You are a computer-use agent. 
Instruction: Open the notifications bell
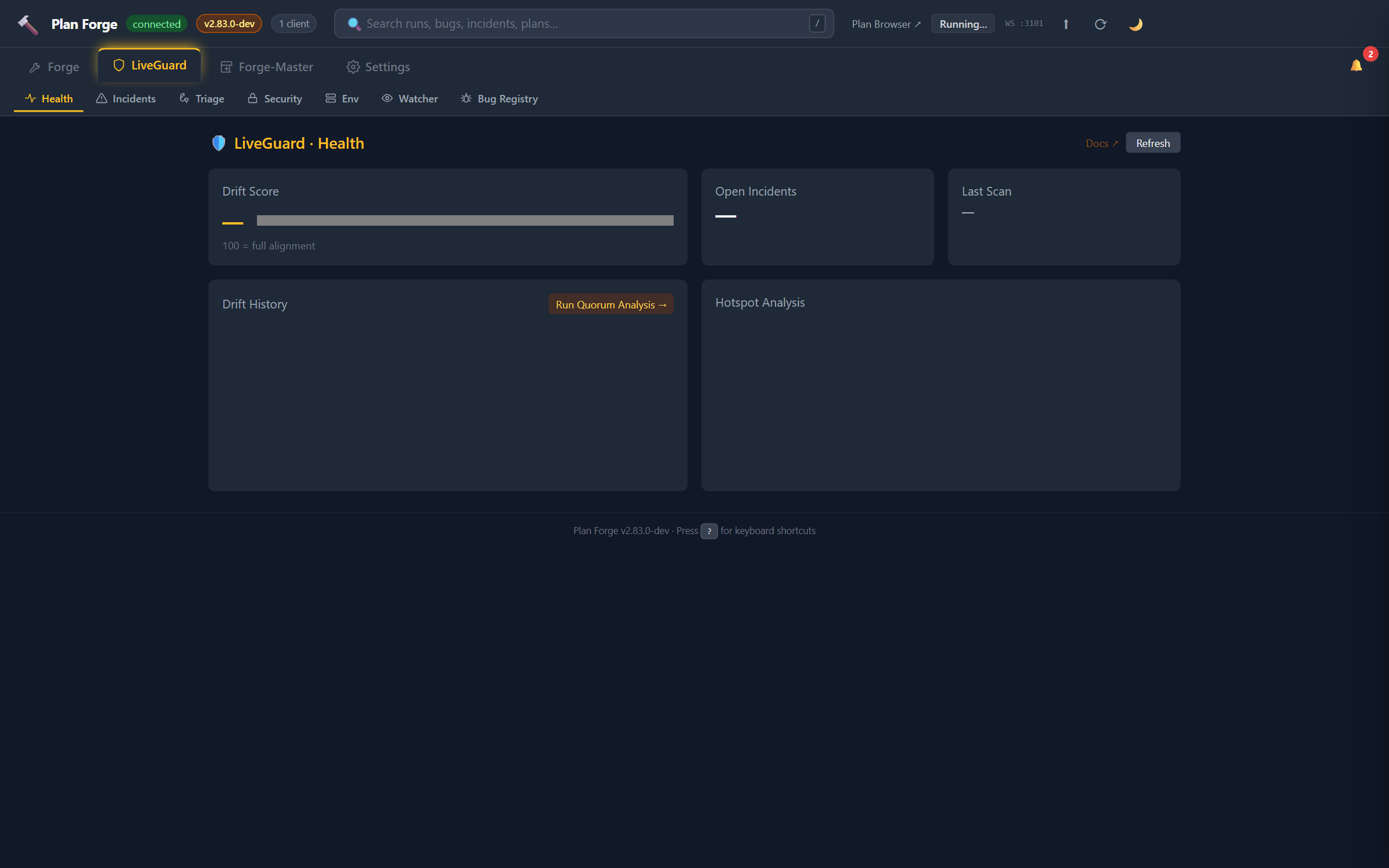(1356, 65)
